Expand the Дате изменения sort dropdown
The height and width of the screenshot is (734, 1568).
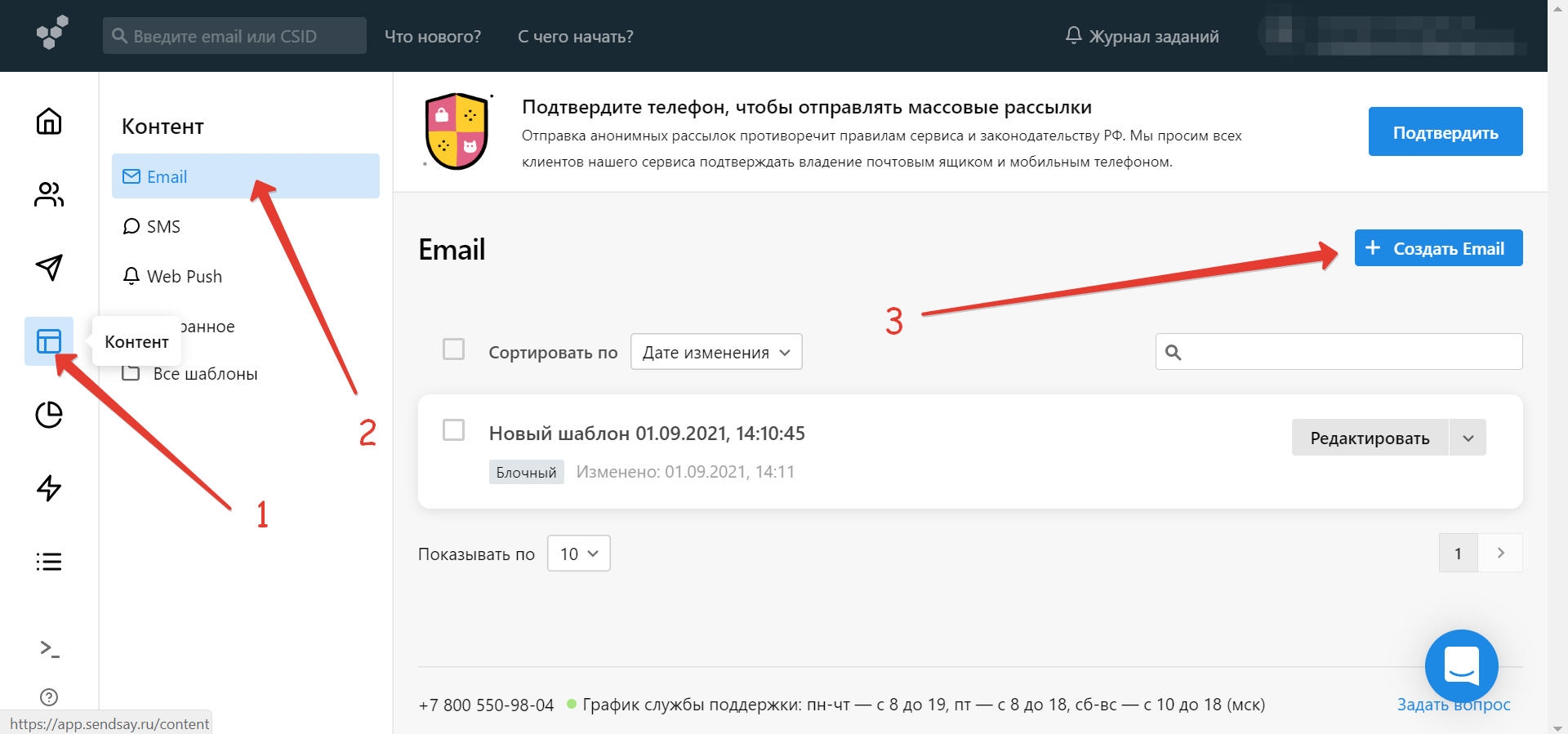point(716,352)
